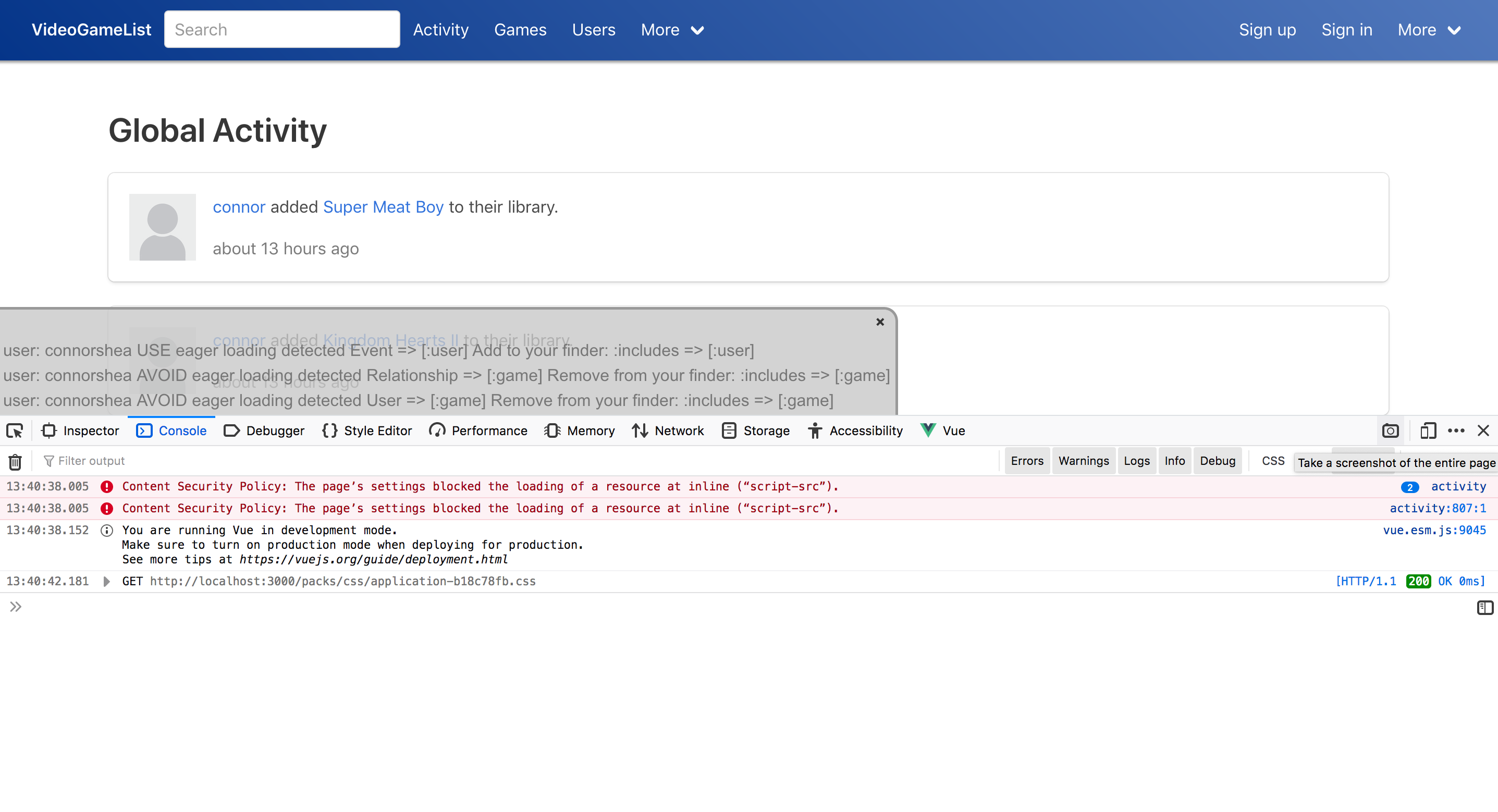Open the Network tab
This screenshot has width=1498, height=812.
click(x=668, y=430)
